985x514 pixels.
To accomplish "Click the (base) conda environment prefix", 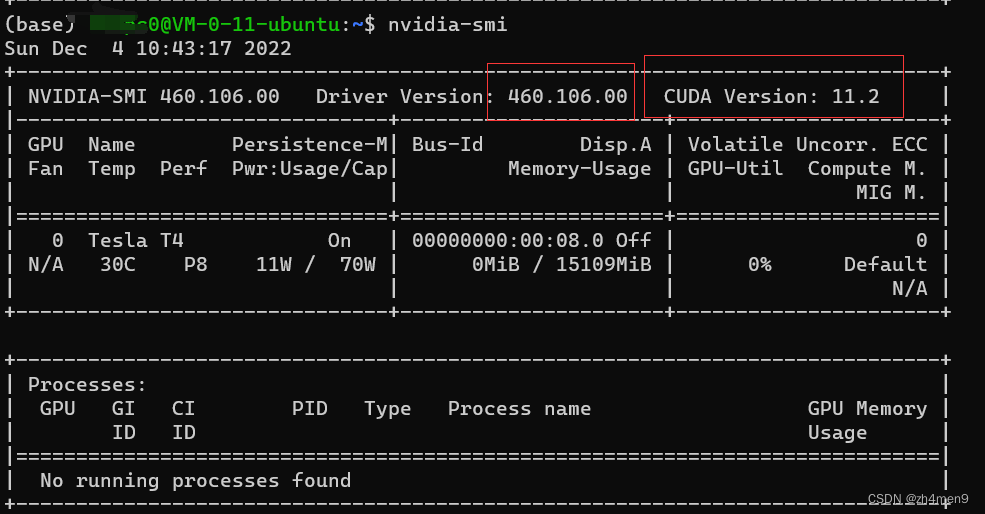I will (39, 25).
